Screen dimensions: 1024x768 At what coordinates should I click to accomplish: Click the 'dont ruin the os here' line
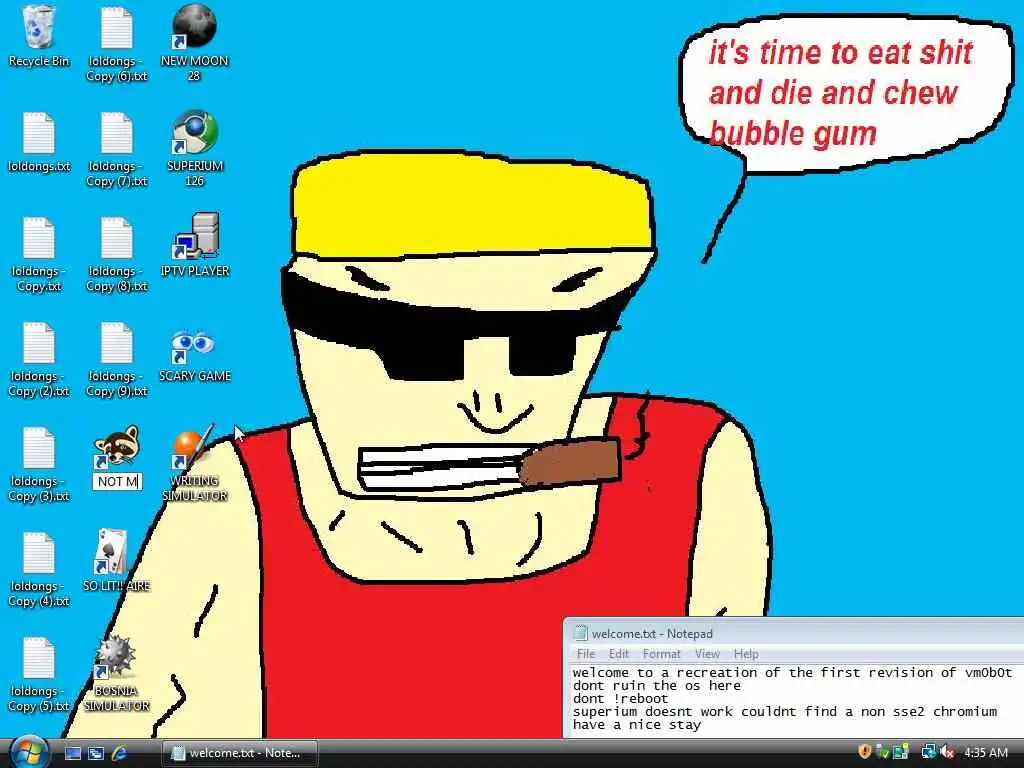coord(656,685)
